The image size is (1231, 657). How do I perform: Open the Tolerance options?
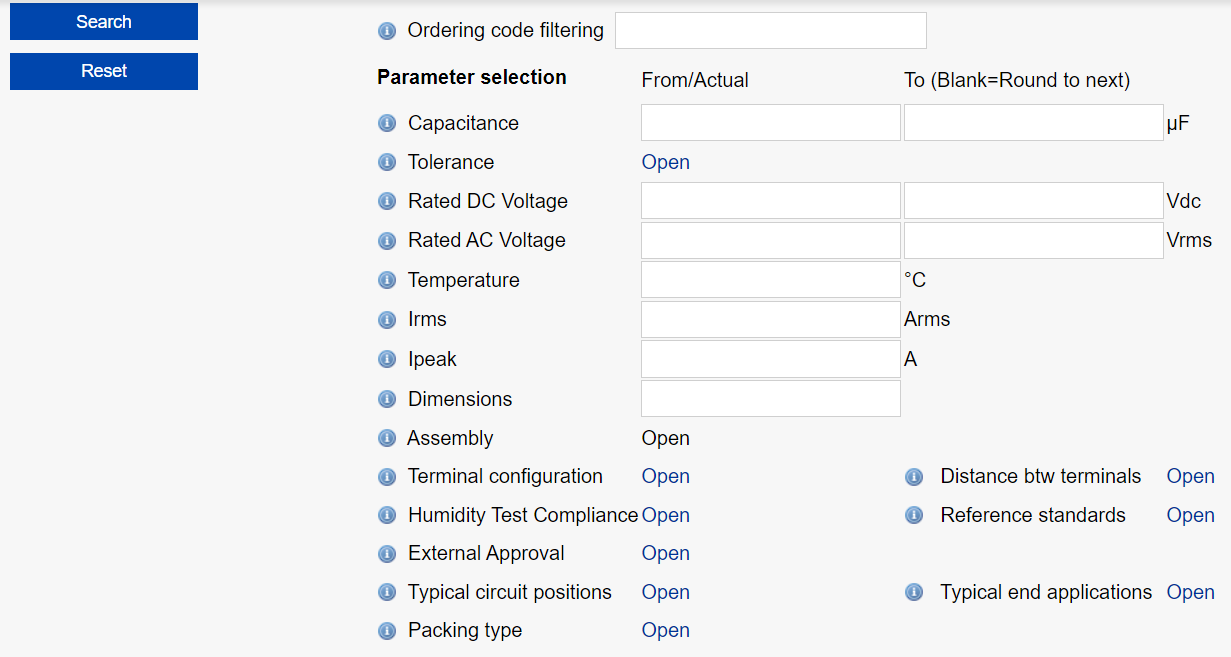point(666,162)
